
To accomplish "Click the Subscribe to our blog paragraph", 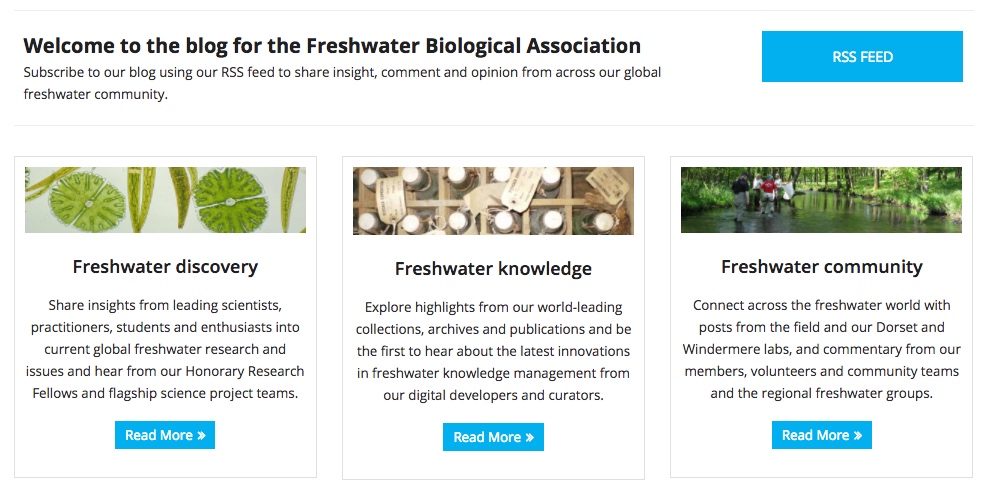I will [342, 84].
